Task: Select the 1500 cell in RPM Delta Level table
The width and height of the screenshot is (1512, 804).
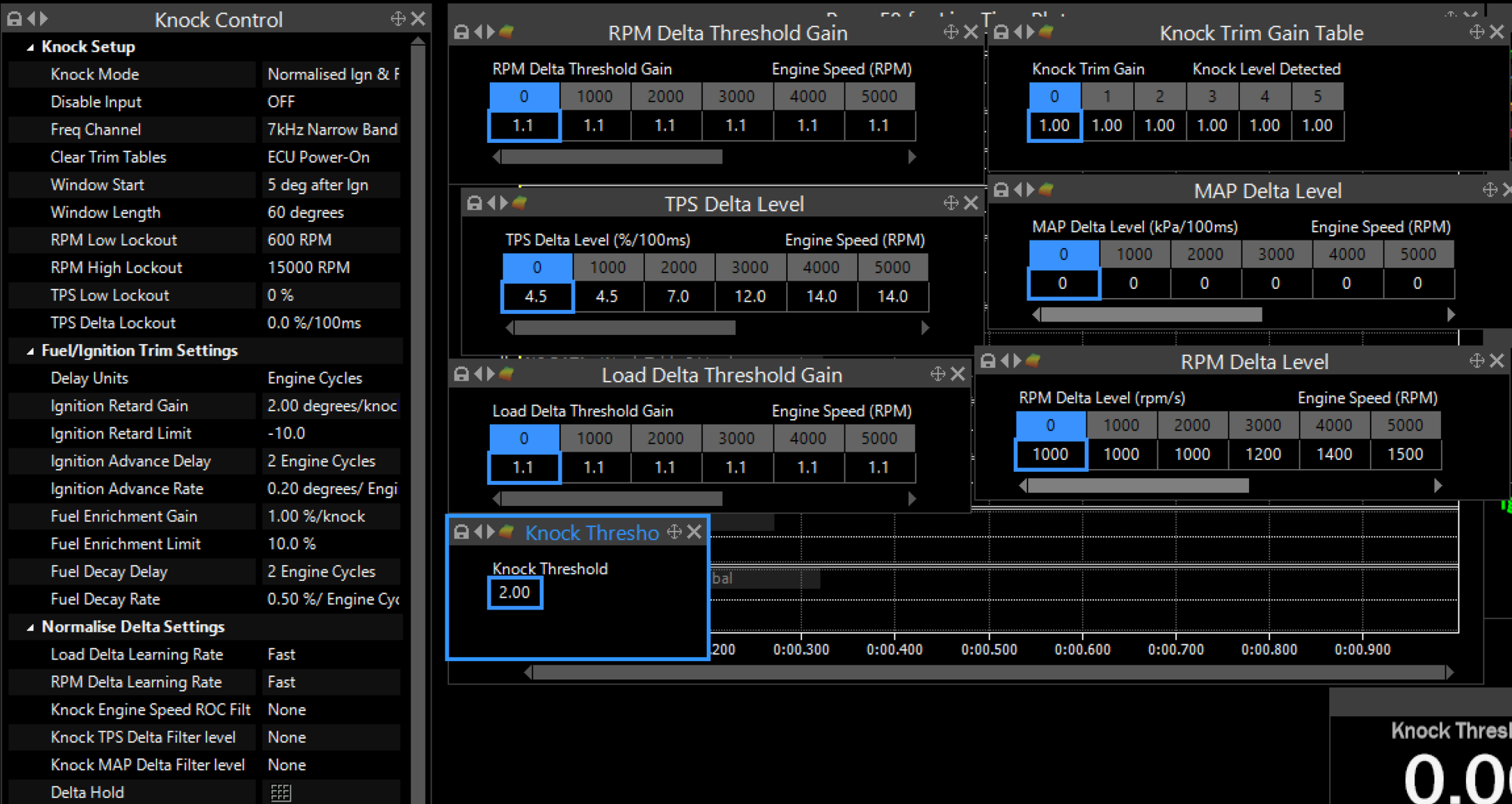Action: 1405,454
